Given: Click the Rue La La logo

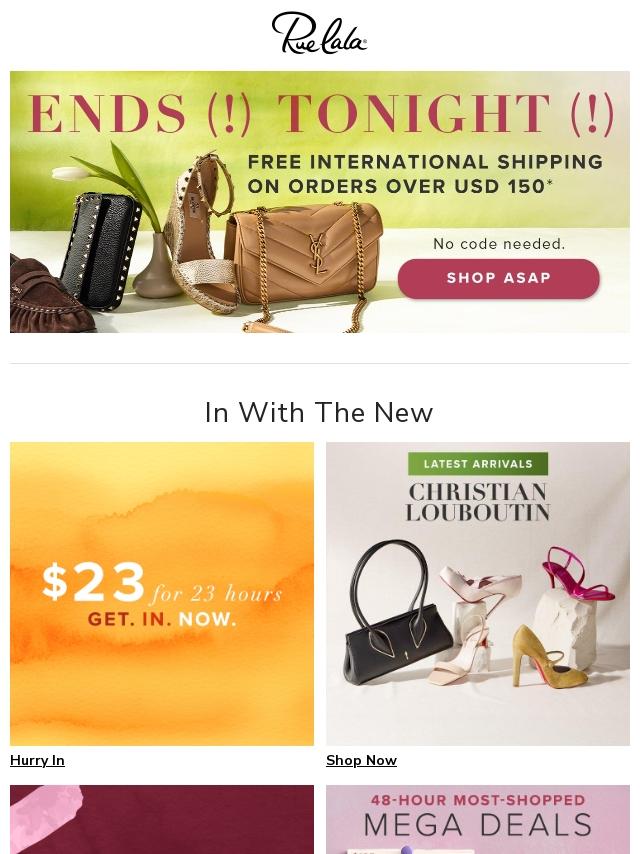Looking at the screenshot, I should 319,33.
